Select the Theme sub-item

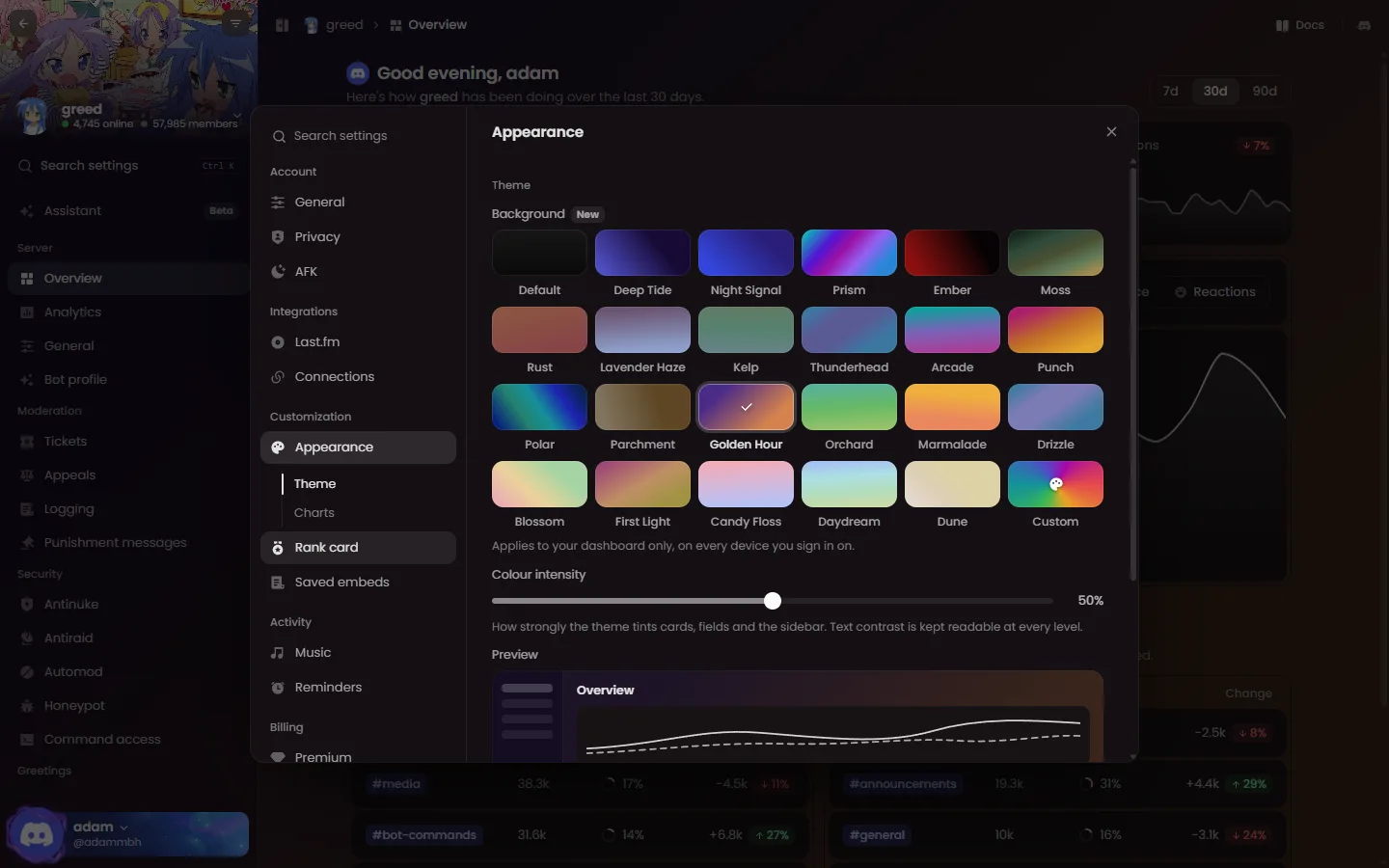coord(314,484)
